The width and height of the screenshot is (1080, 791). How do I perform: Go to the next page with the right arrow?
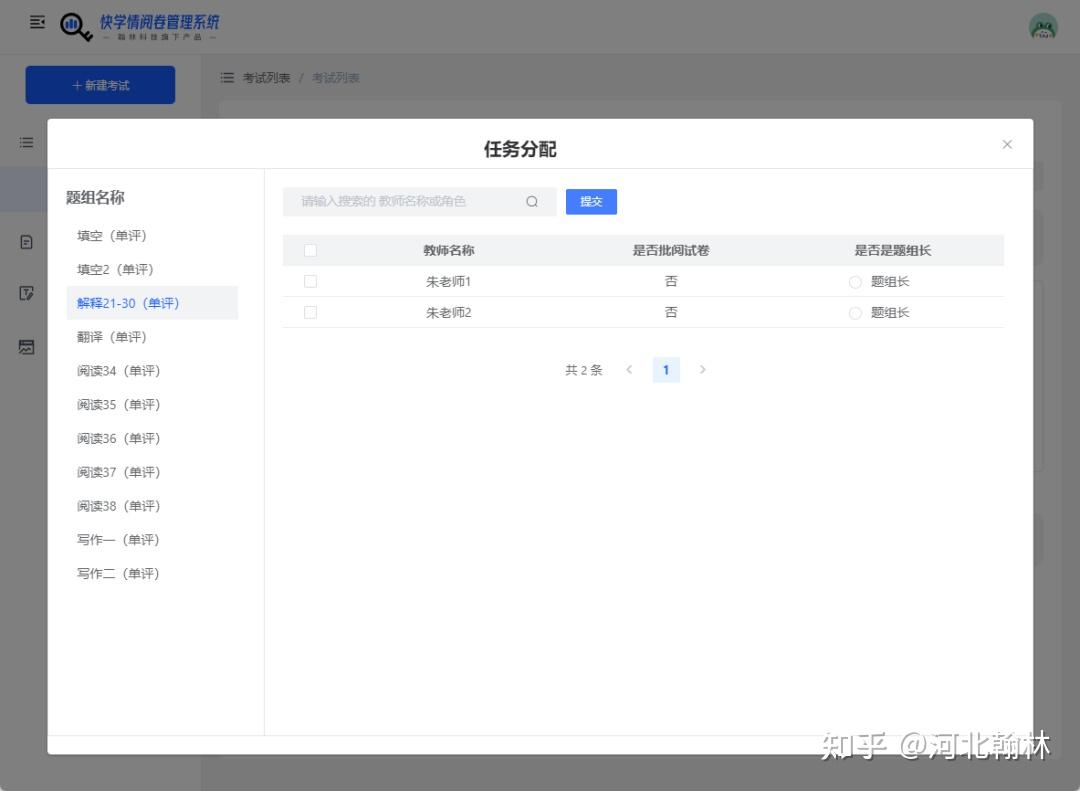[703, 370]
